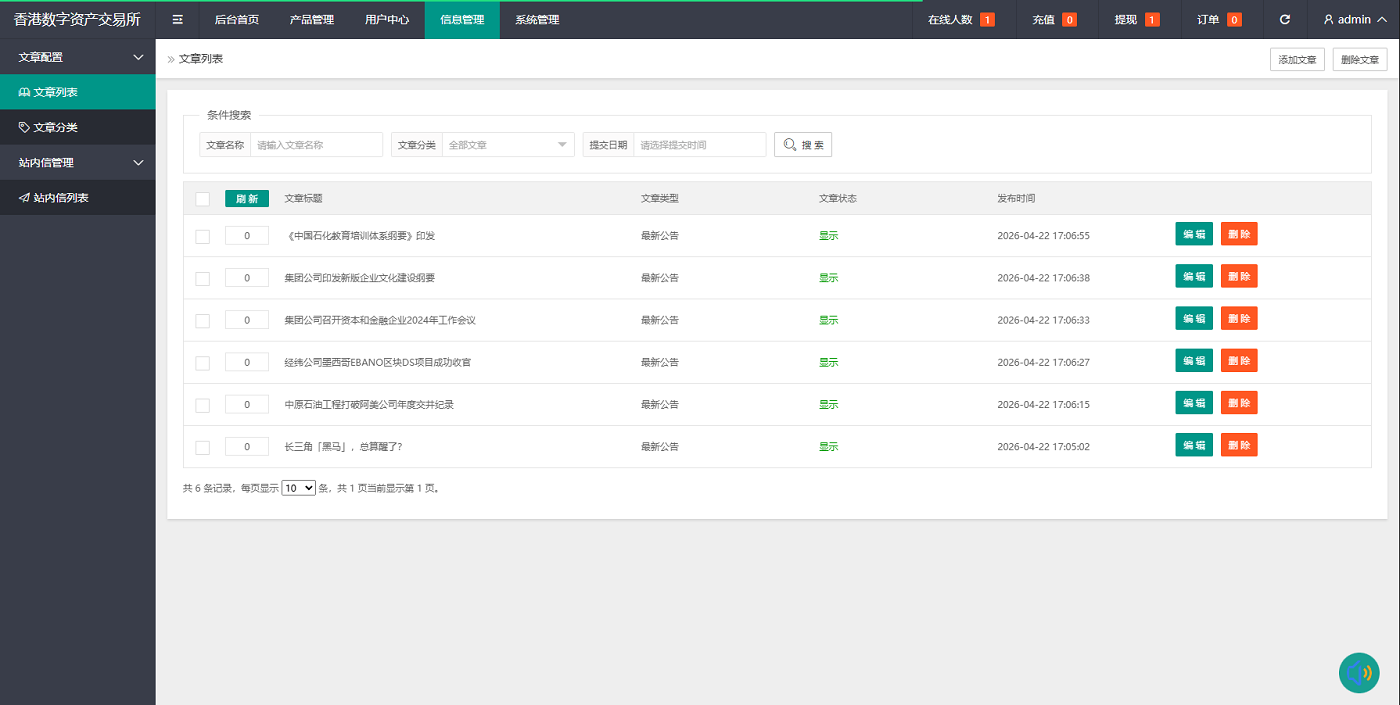Click the withdrawal notification badge

click(1152, 20)
